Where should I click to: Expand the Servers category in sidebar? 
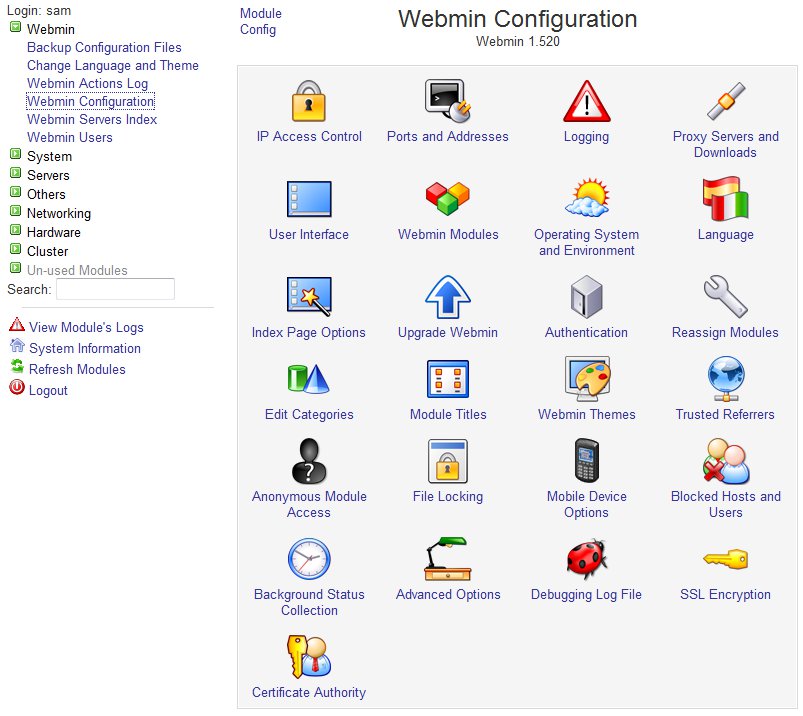(16, 173)
